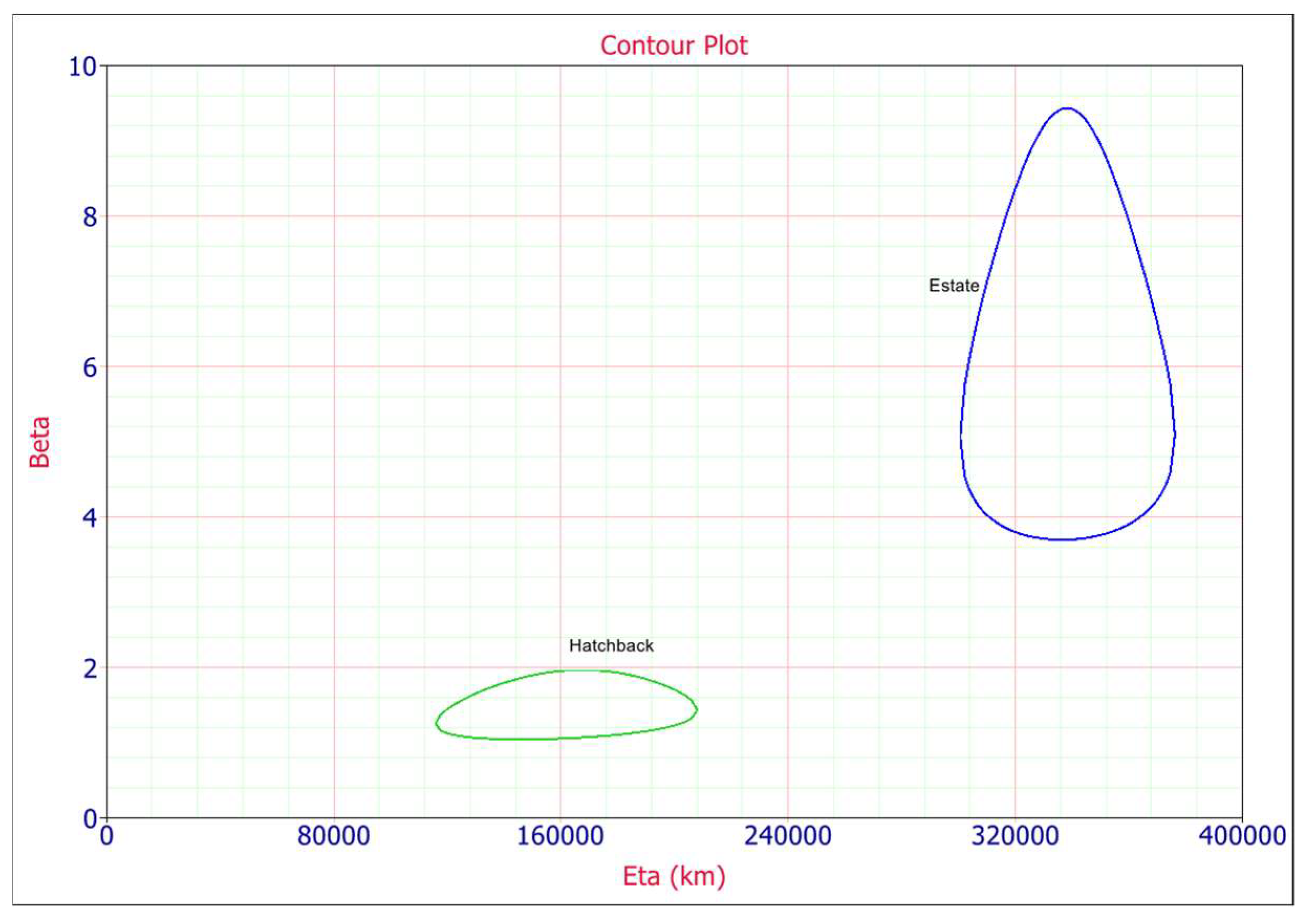The height and width of the screenshot is (924, 1306).
Task: Click the 10 y-axis tick label
Action: [x=83, y=67]
